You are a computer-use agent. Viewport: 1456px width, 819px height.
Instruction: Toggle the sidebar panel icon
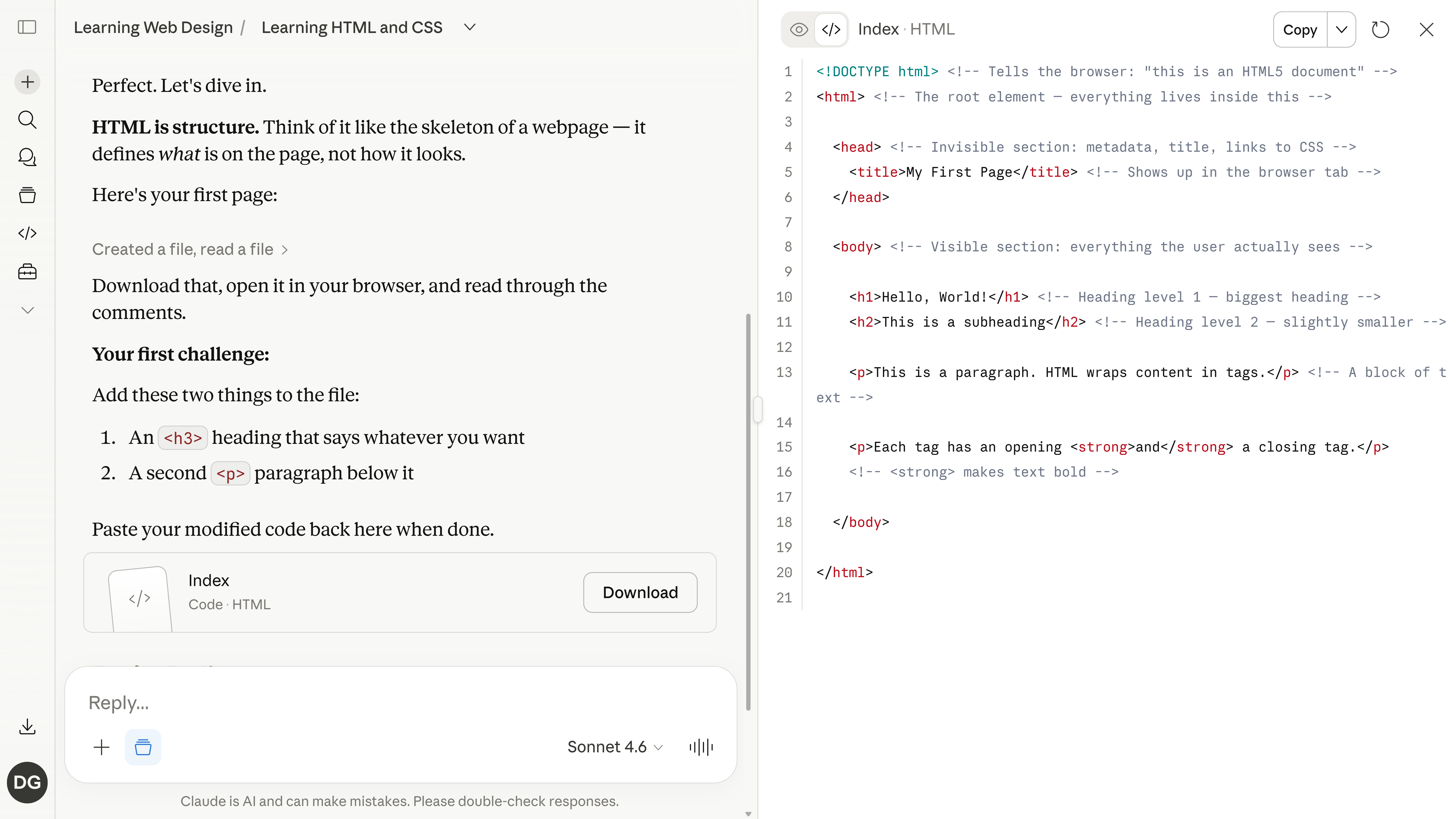pyautogui.click(x=27, y=27)
